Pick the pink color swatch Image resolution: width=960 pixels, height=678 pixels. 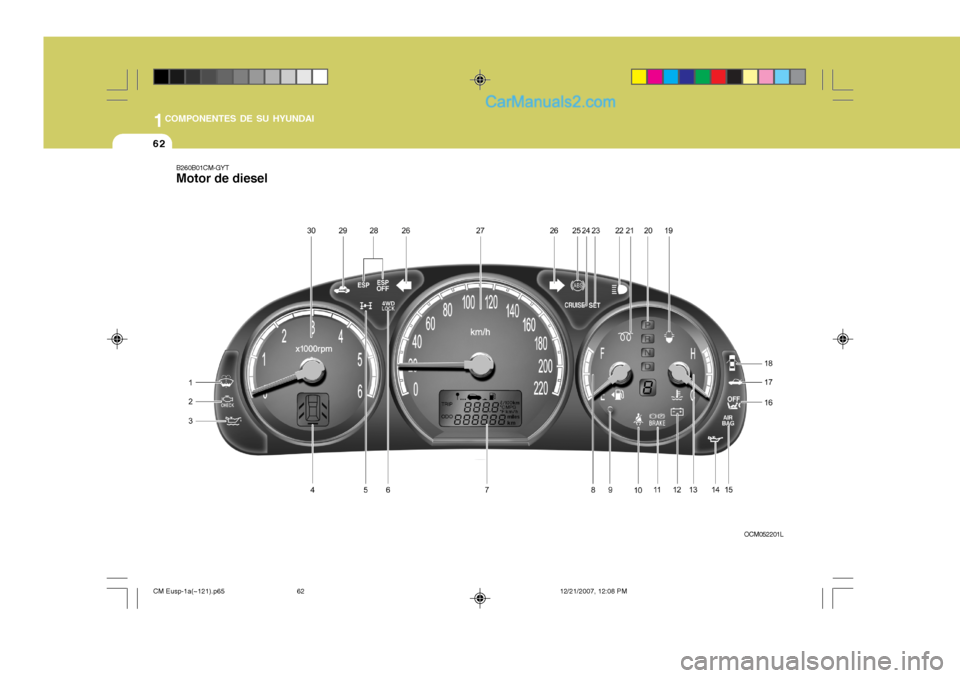(766, 77)
